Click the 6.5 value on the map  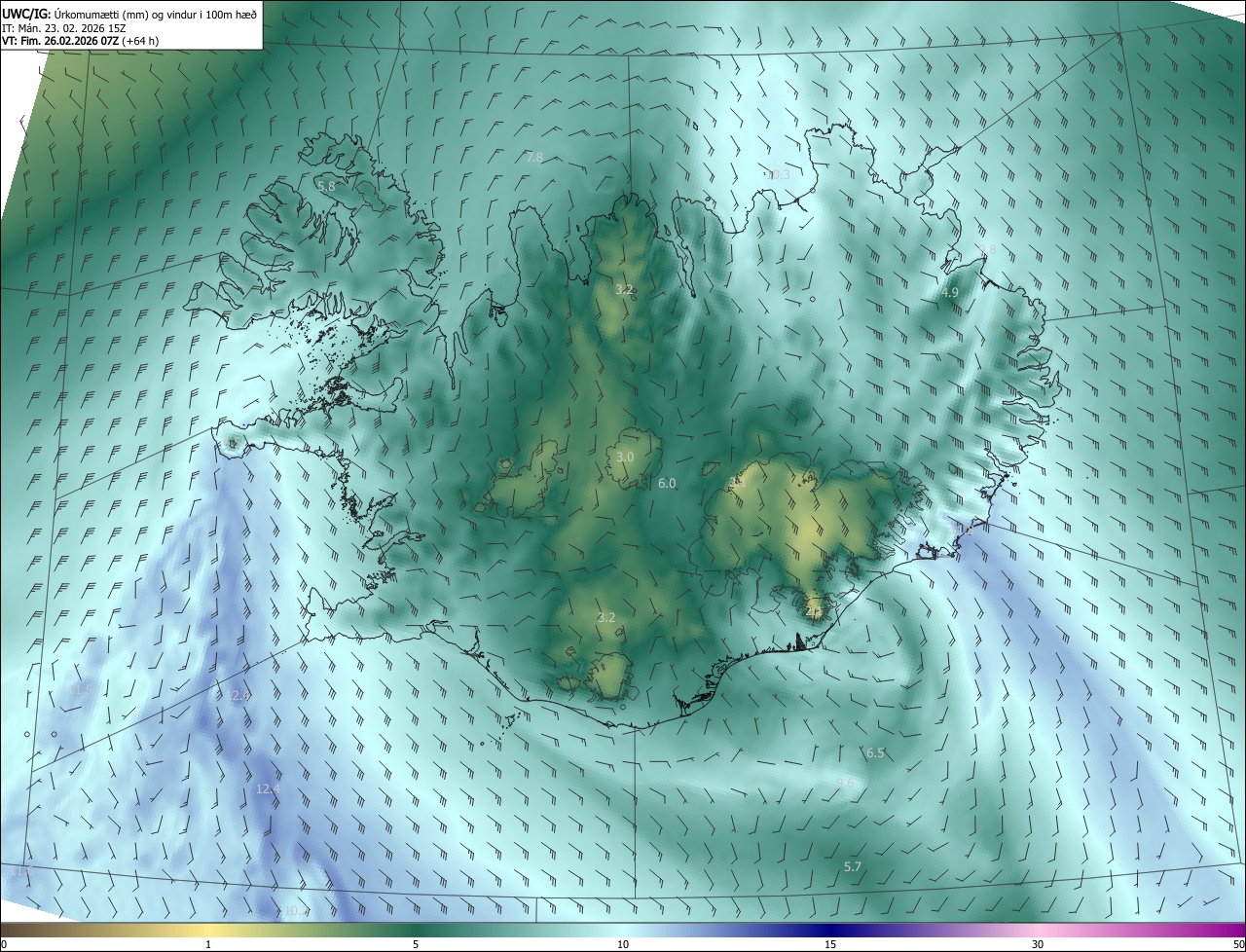pos(875,753)
